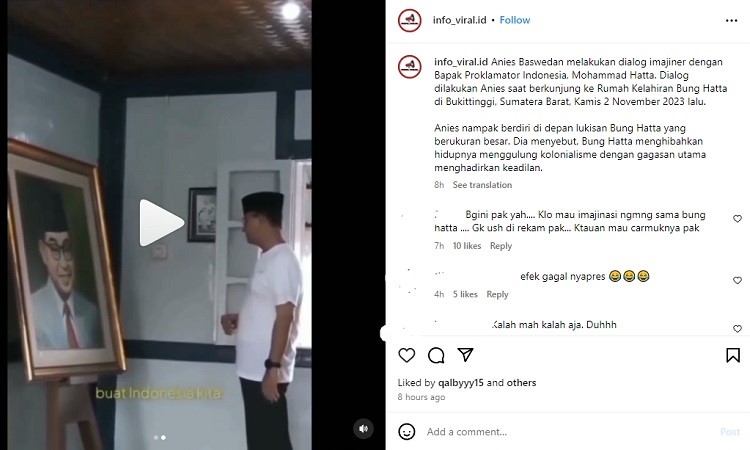Click the info_viral.id avatar in the post header
The width and height of the screenshot is (750, 450).
pos(410,21)
